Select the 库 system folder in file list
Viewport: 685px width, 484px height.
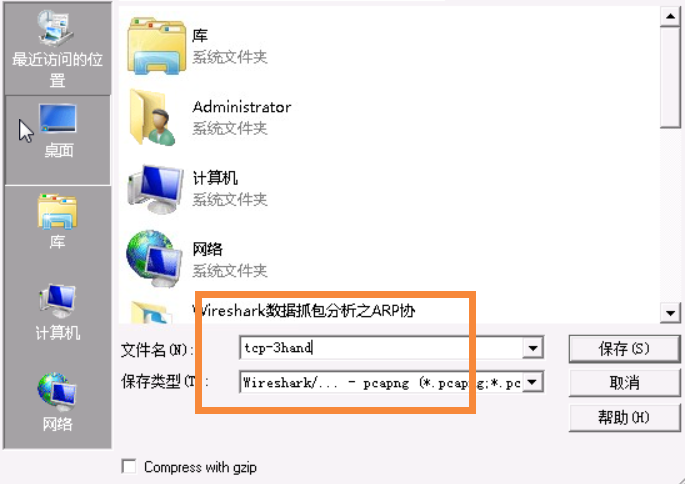click(198, 45)
